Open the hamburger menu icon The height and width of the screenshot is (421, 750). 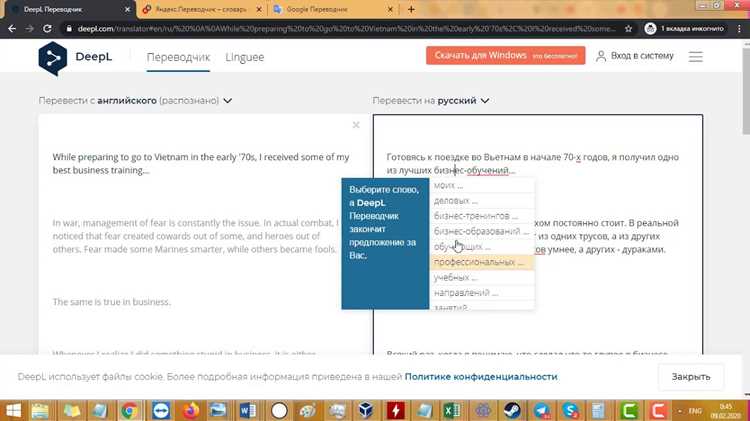click(x=695, y=56)
